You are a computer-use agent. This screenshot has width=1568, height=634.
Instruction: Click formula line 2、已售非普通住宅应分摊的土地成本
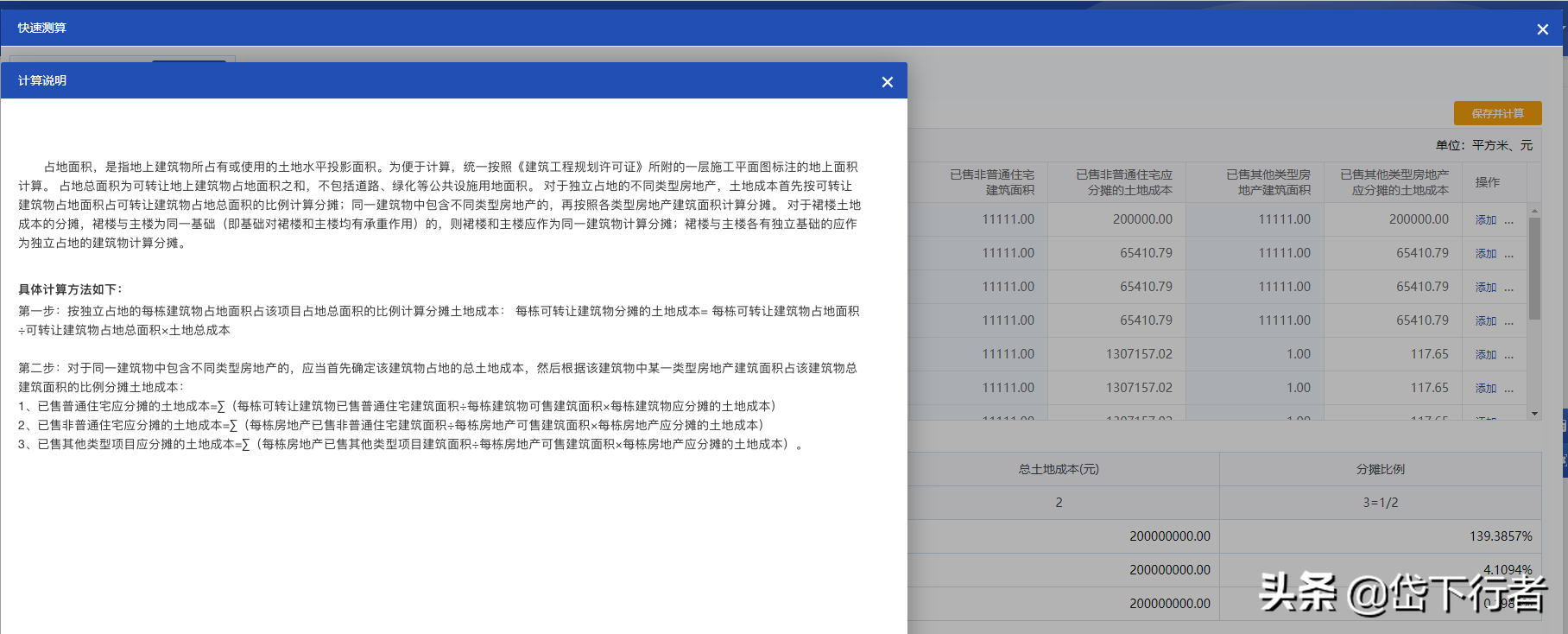(x=391, y=425)
